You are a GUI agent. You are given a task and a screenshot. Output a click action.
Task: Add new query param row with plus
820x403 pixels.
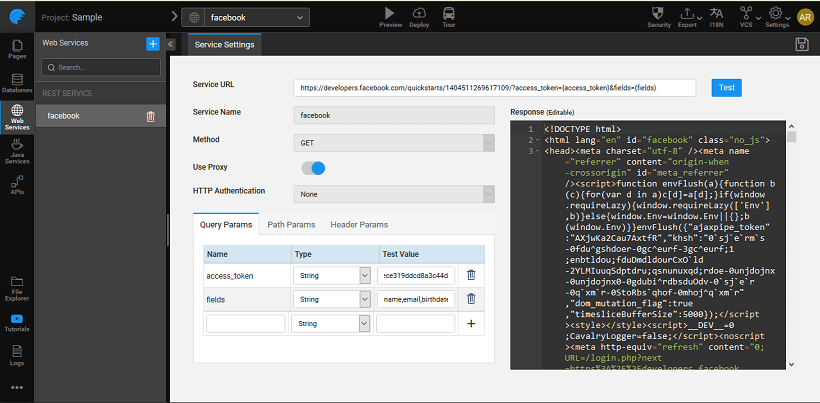click(471, 324)
